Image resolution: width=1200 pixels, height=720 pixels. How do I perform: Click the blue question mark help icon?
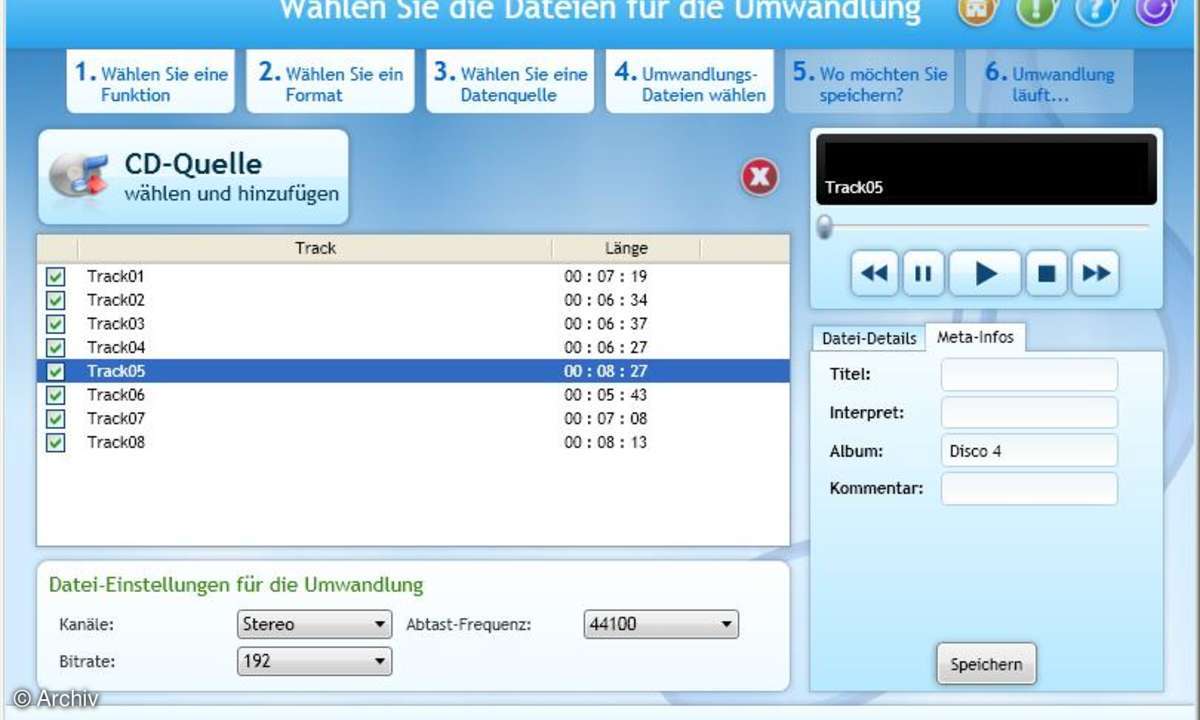tap(1095, 11)
